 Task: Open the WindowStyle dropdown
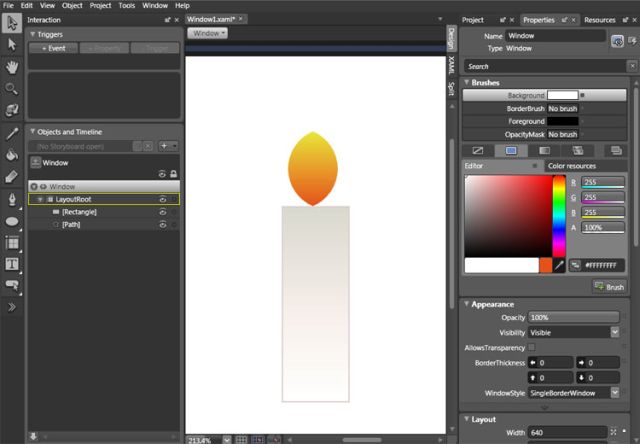click(615, 393)
